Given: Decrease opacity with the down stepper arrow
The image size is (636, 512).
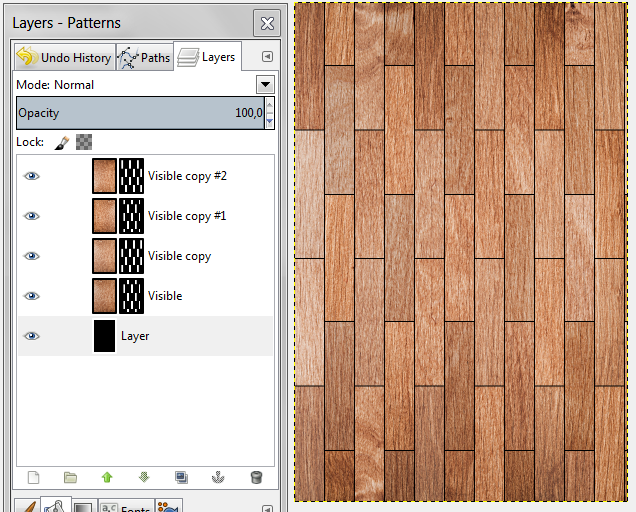Looking at the screenshot, I should [x=270, y=121].
